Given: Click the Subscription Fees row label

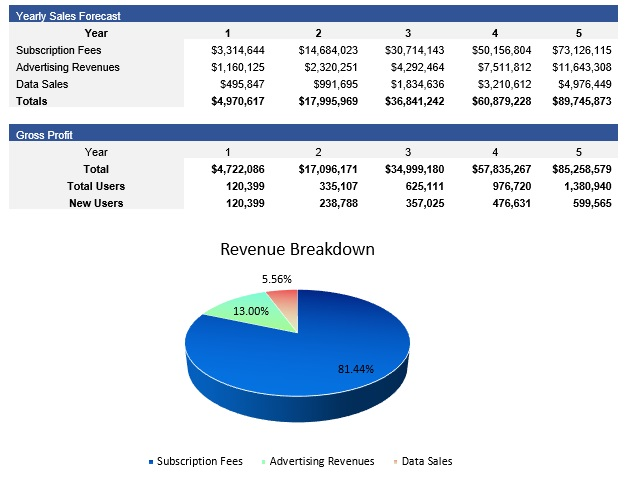Looking at the screenshot, I should pyautogui.click(x=59, y=50).
